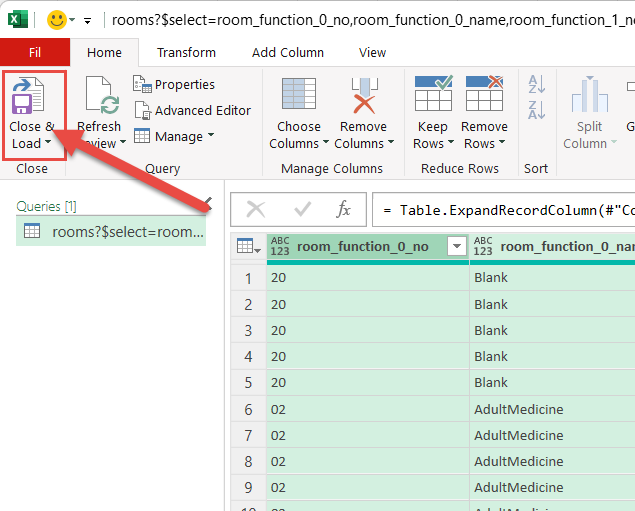Click the Split Column icon
Viewport: 635px width, 511px height.
click(x=590, y=96)
